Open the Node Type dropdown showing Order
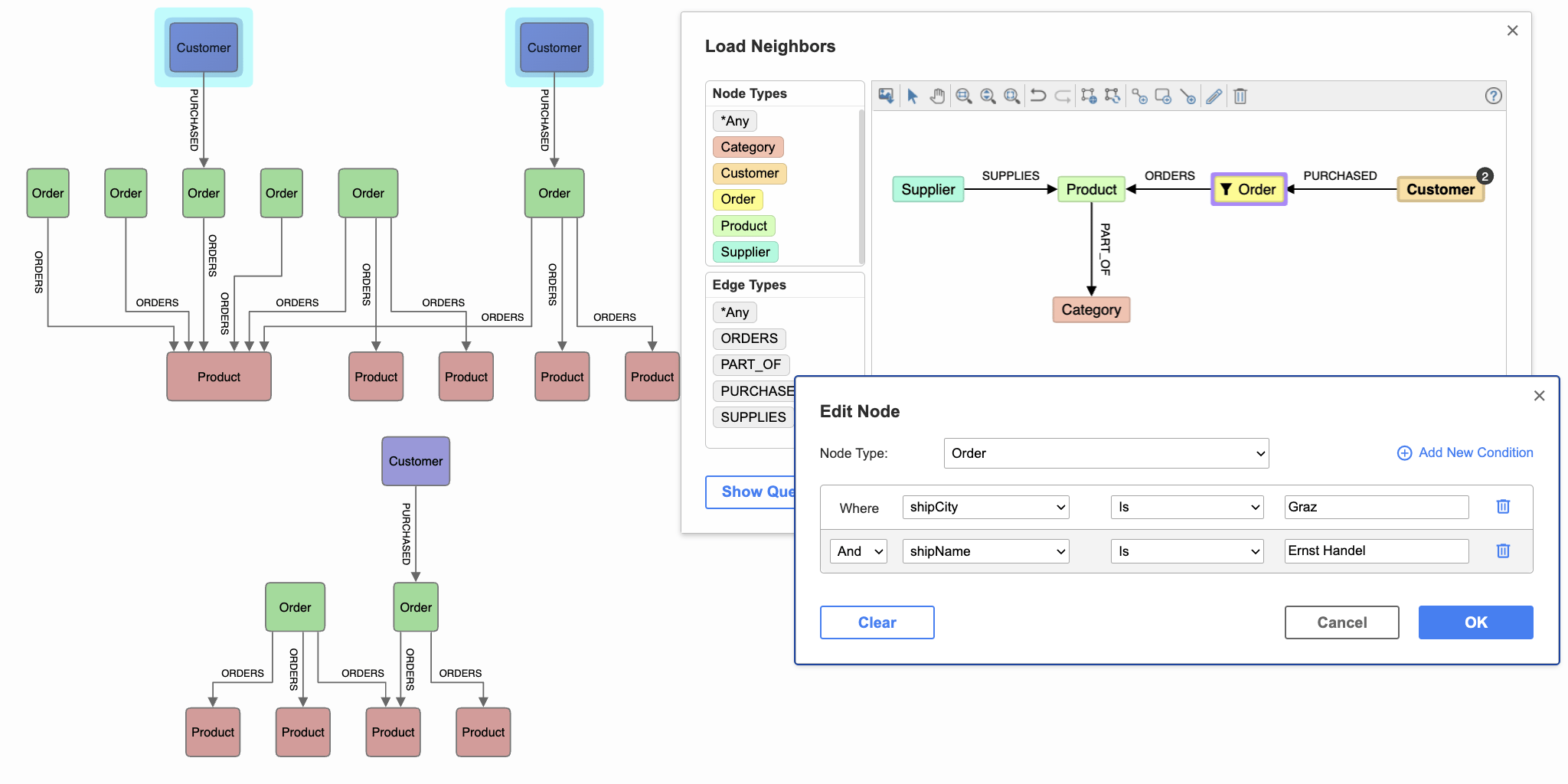 point(1106,453)
